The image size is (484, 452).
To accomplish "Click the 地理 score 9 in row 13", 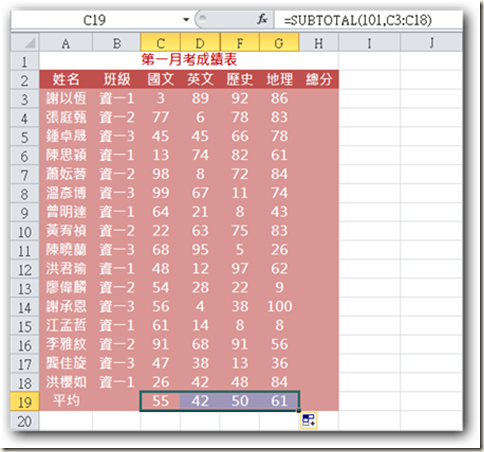I will tap(279, 287).
